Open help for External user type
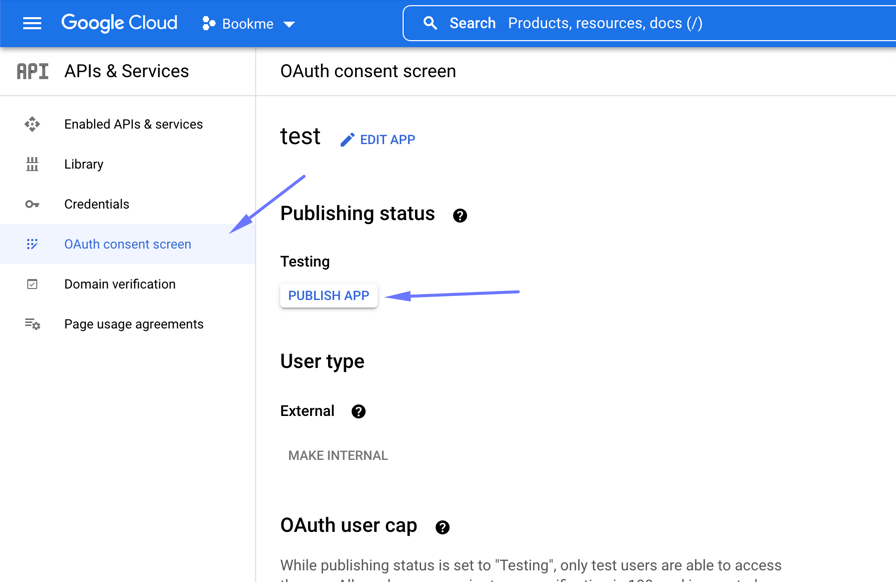The image size is (896, 582). click(358, 412)
